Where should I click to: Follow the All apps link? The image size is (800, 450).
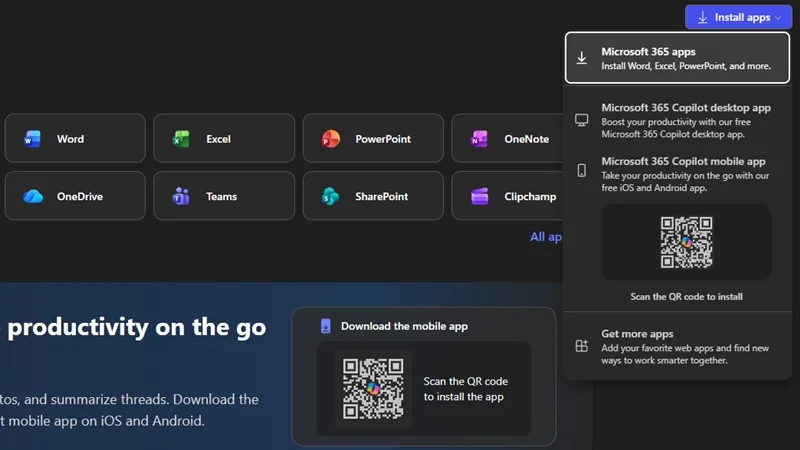[x=546, y=237]
